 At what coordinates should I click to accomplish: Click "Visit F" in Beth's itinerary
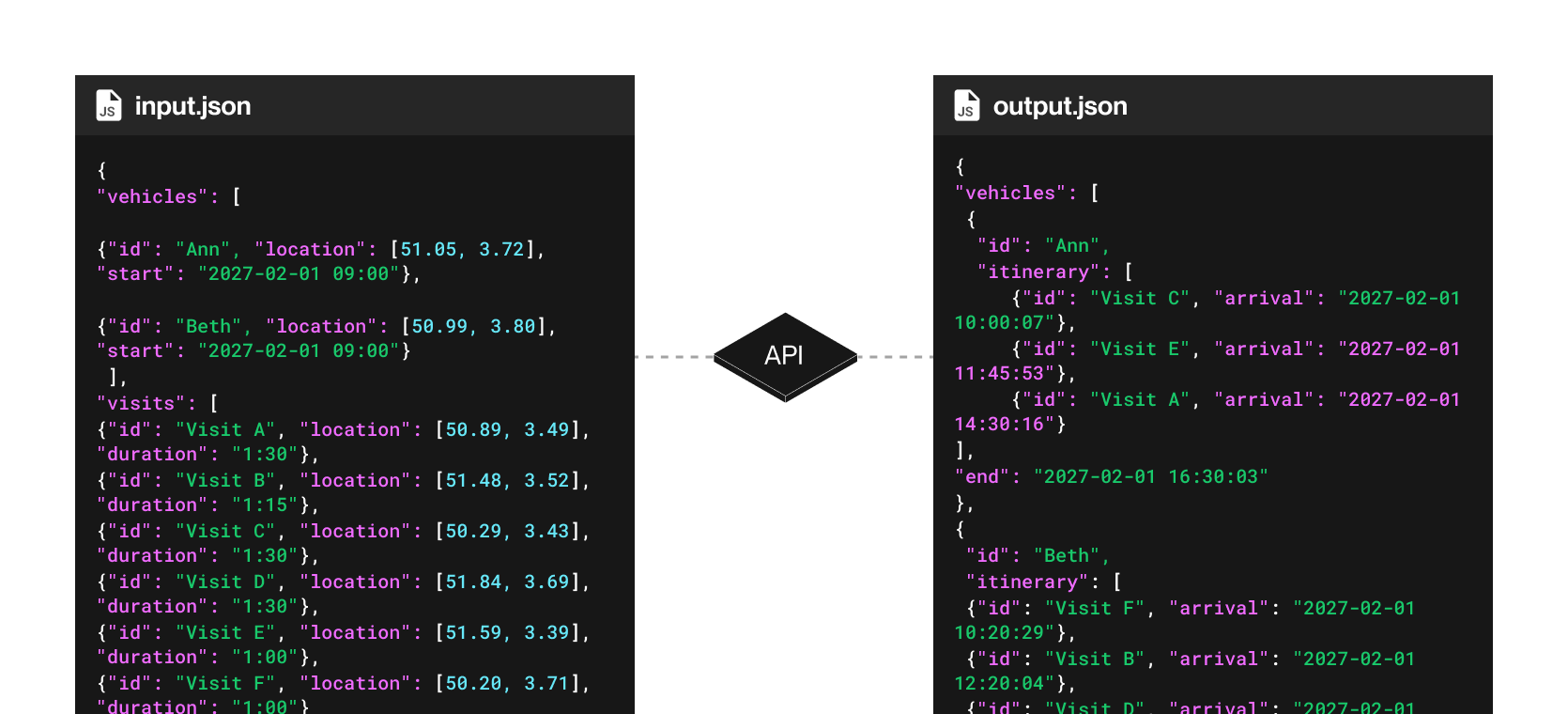click(x=1095, y=608)
